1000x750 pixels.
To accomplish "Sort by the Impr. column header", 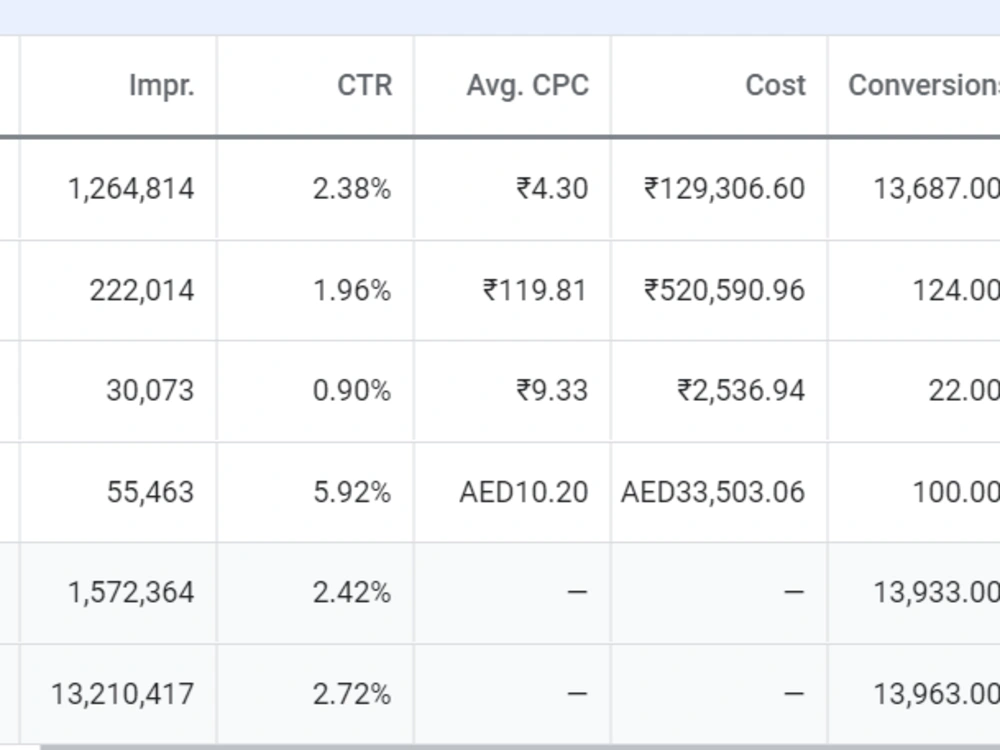I will pos(161,85).
